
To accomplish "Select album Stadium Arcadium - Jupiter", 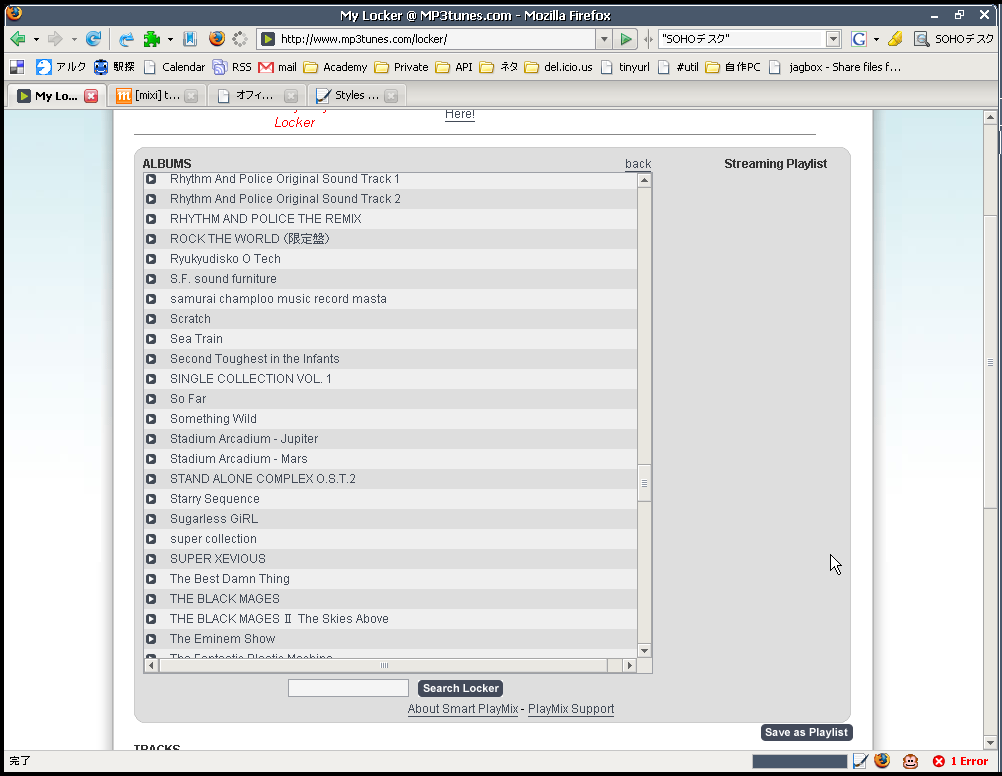I will click(244, 439).
